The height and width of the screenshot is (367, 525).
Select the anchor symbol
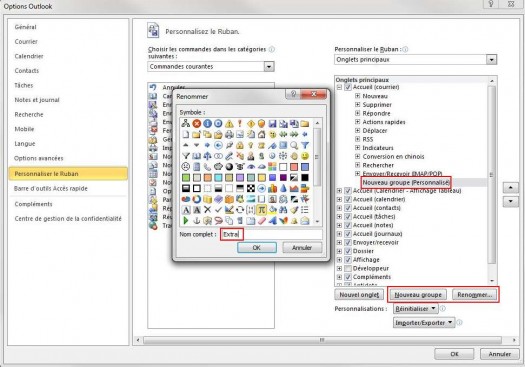coord(197,221)
